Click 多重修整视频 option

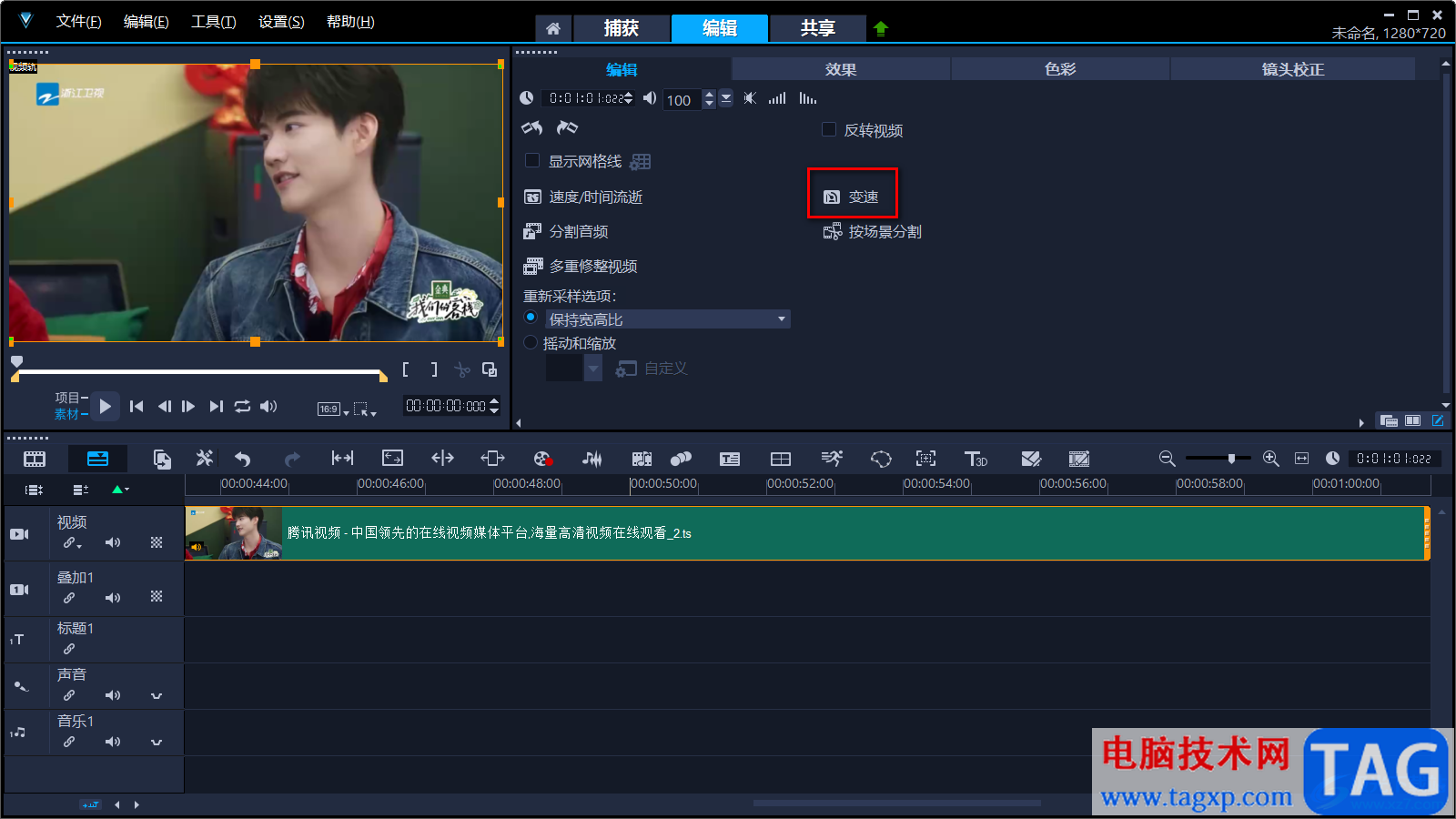coord(581,266)
